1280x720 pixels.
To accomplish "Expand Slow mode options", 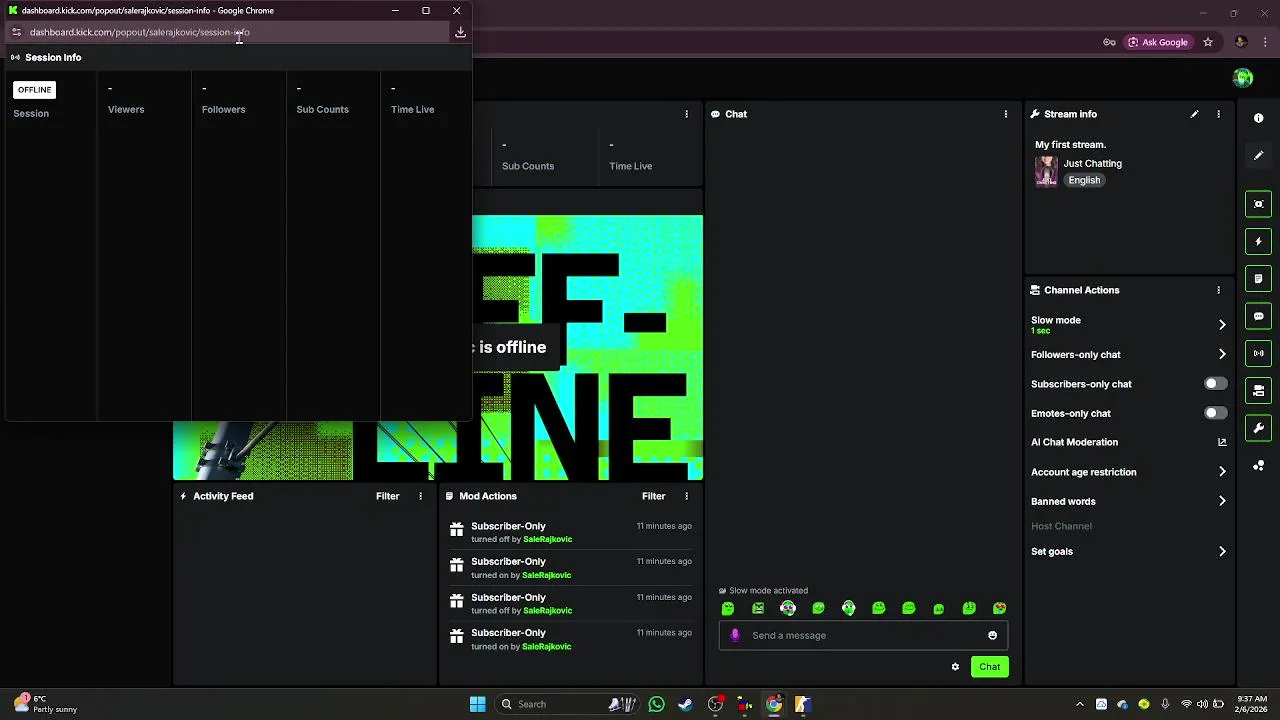I will (x=1222, y=324).
